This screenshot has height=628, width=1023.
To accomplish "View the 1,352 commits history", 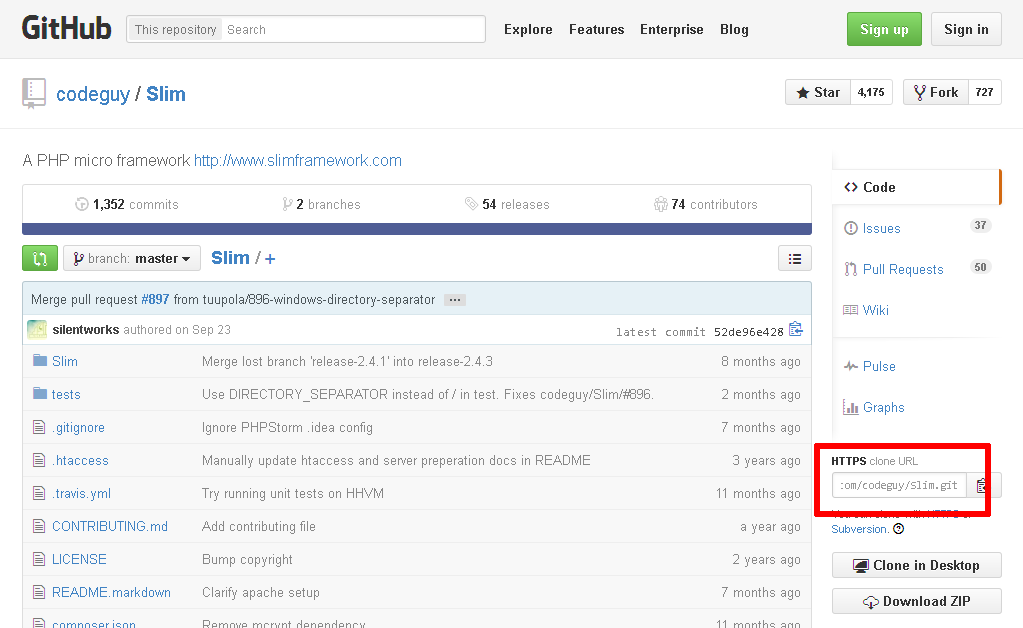I will pos(127,204).
